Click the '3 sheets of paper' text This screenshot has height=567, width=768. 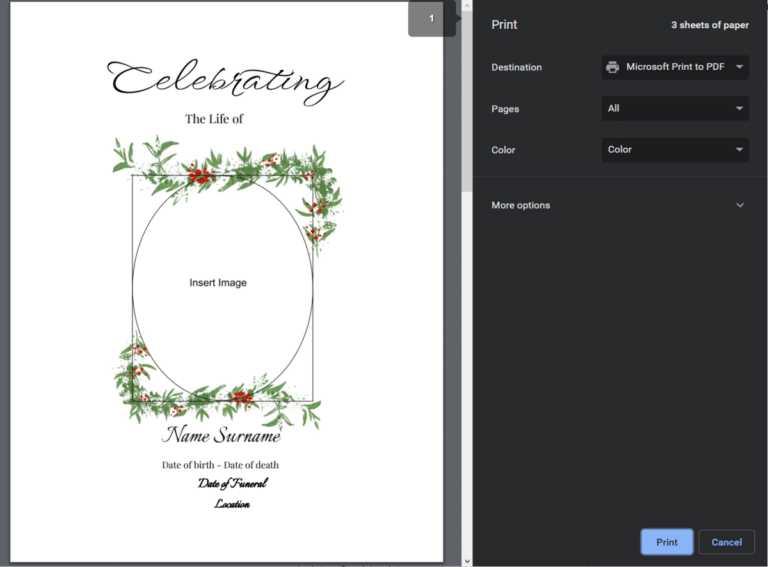710,25
